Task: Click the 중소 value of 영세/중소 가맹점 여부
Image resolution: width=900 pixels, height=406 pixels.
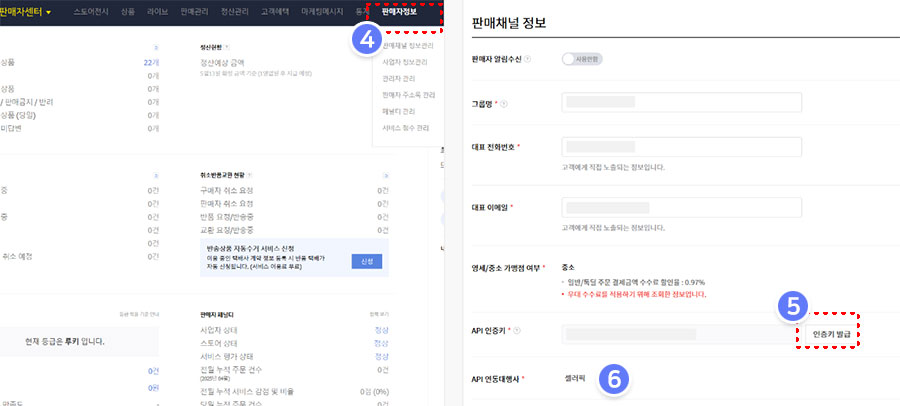Action: tap(568, 268)
